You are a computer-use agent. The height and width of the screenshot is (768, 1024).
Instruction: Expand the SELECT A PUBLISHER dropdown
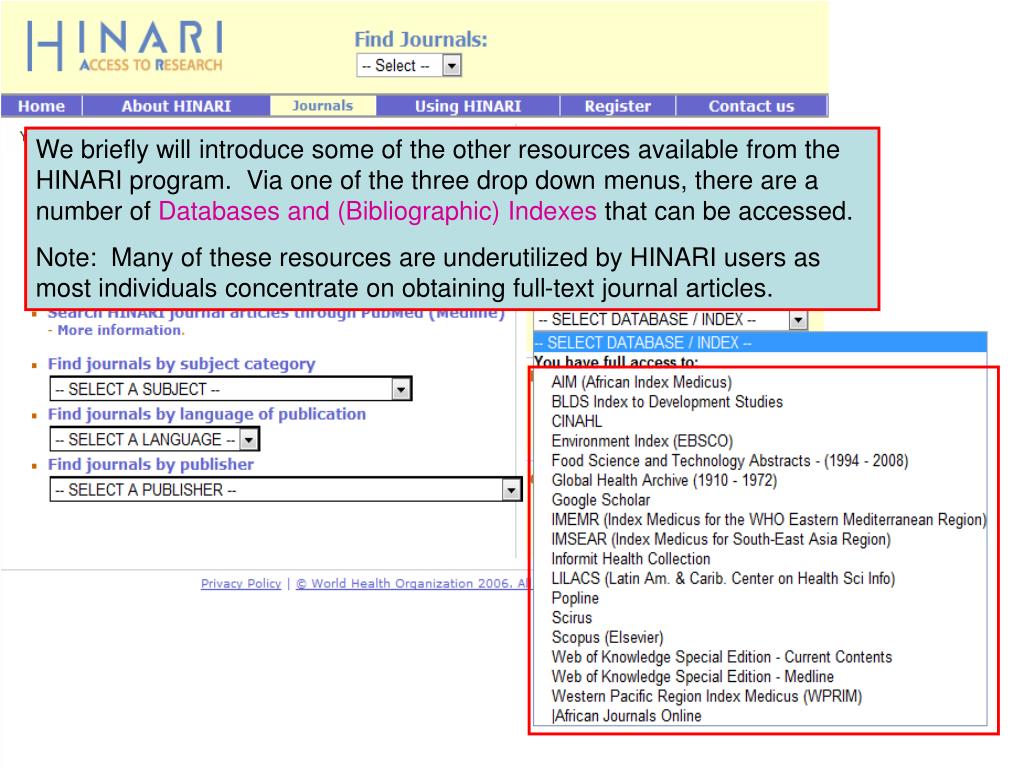point(285,489)
